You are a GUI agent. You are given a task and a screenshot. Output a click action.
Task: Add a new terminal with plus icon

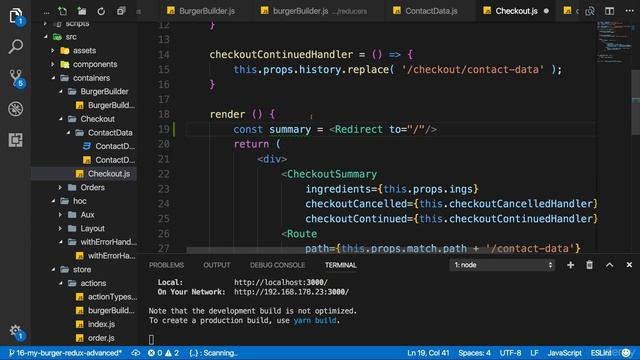pos(571,265)
